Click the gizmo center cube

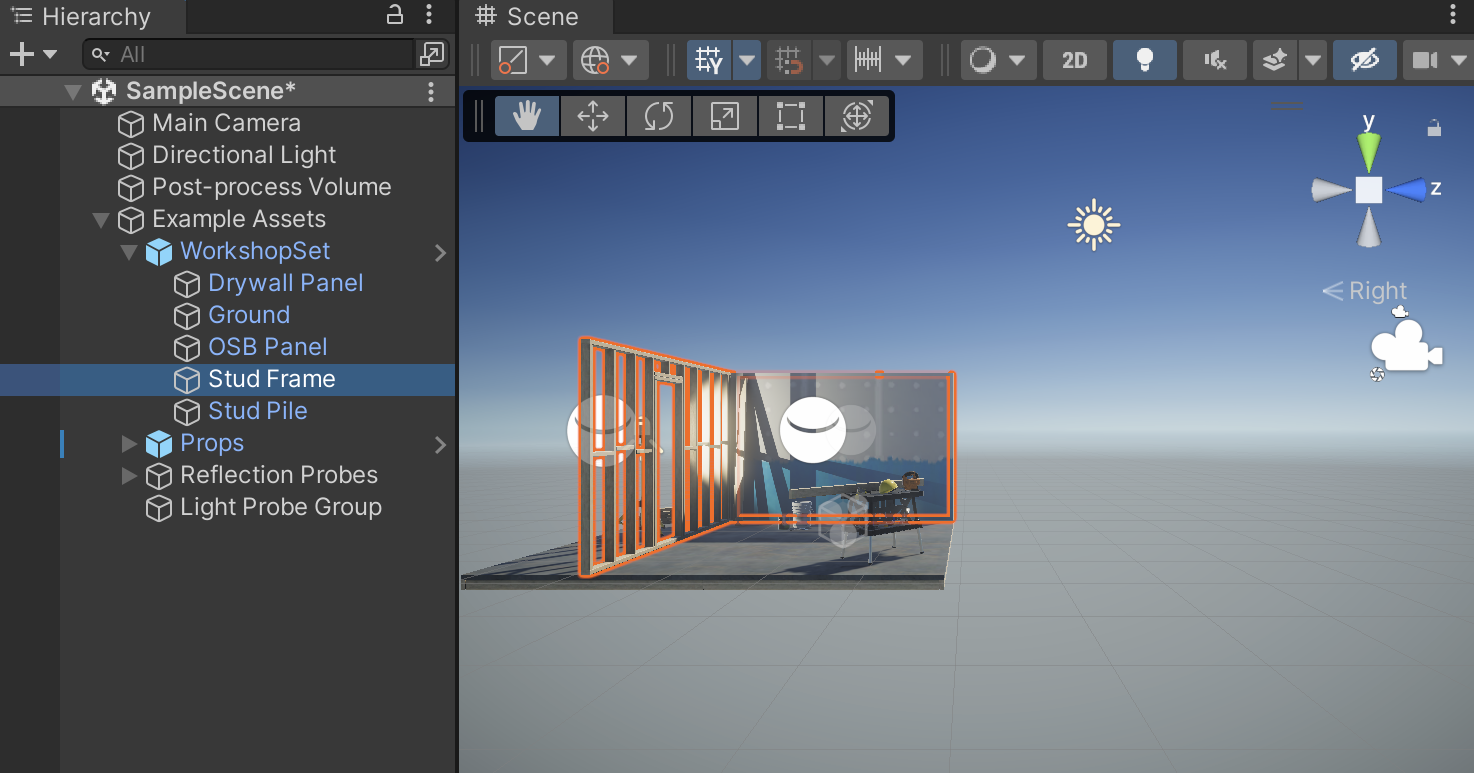pos(1368,190)
